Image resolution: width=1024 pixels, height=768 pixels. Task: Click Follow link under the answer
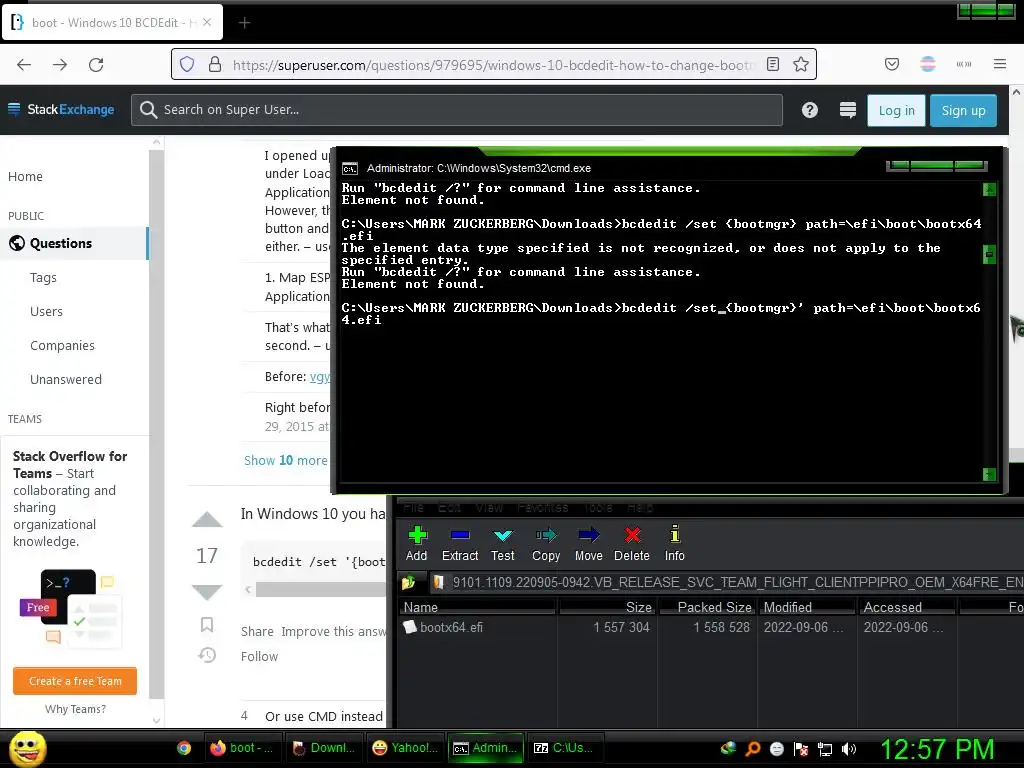click(x=259, y=656)
